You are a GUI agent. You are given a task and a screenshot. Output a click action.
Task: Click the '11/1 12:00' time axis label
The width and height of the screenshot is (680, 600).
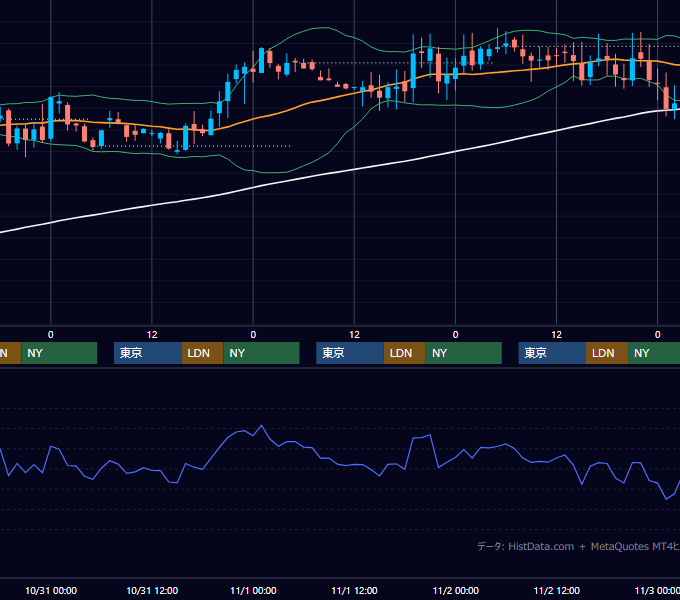coord(354,590)
